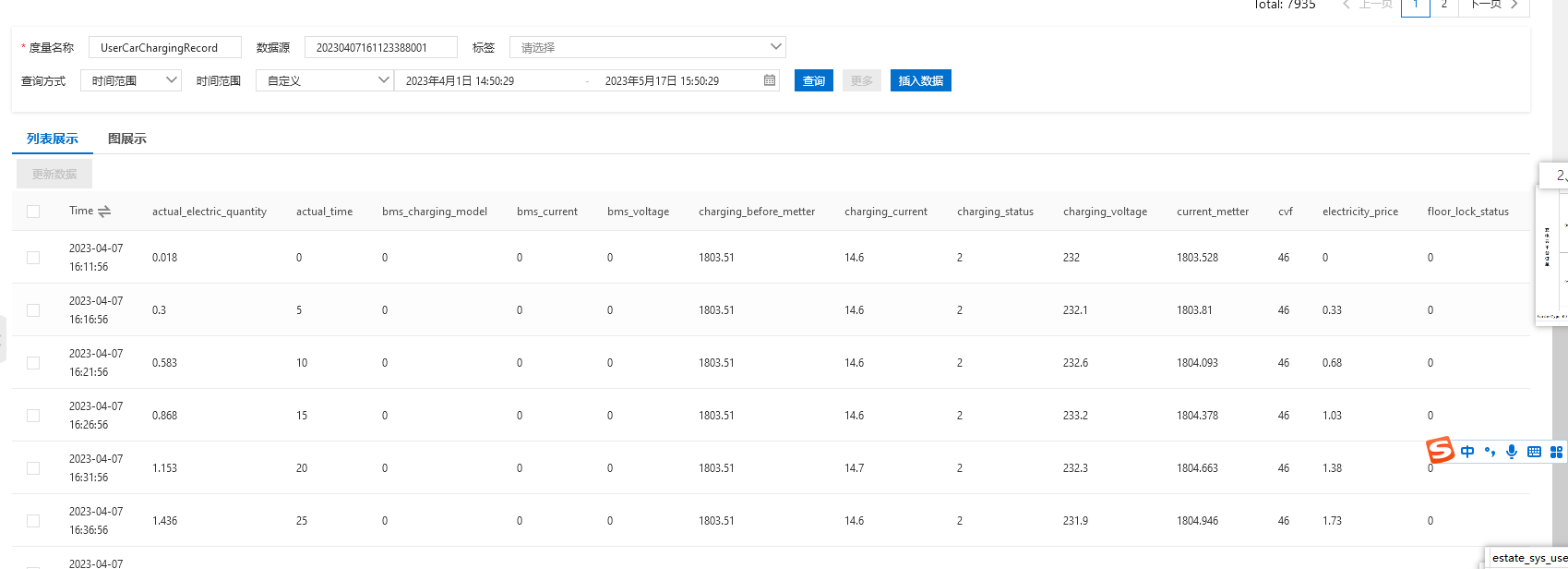Click the 0.68 electricity price cell

[x=1332, y=363]
